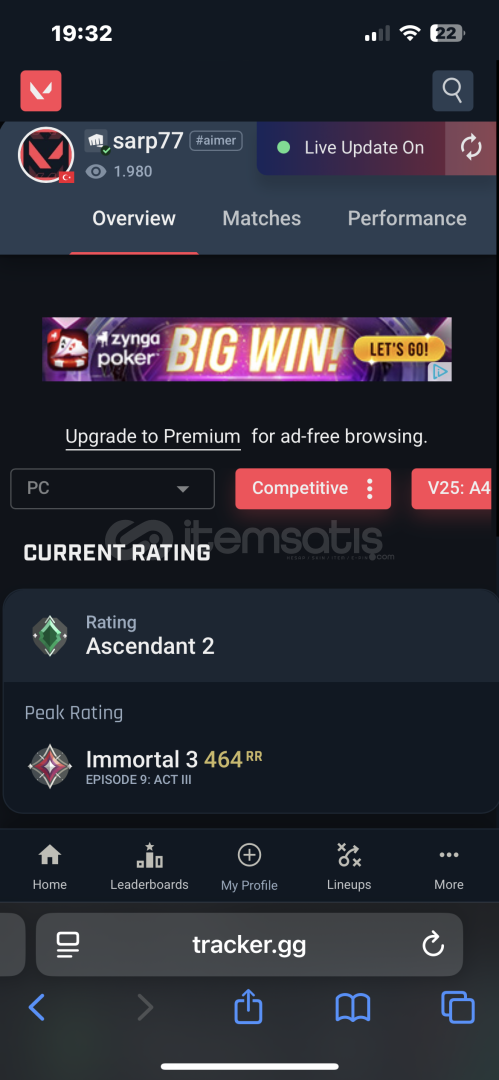Tap LET'S GO on poker ad

pos(400,349)
